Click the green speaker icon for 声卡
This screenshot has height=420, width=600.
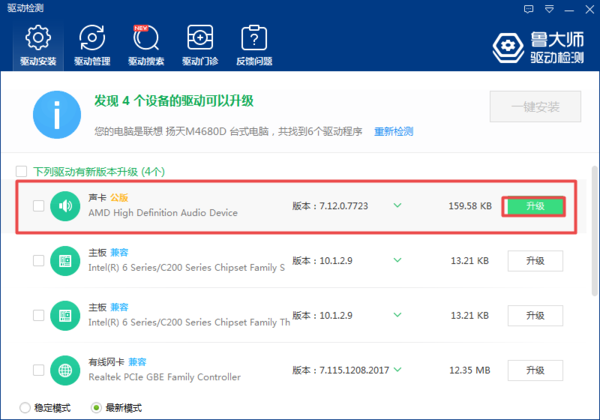(x=65, y=207)
